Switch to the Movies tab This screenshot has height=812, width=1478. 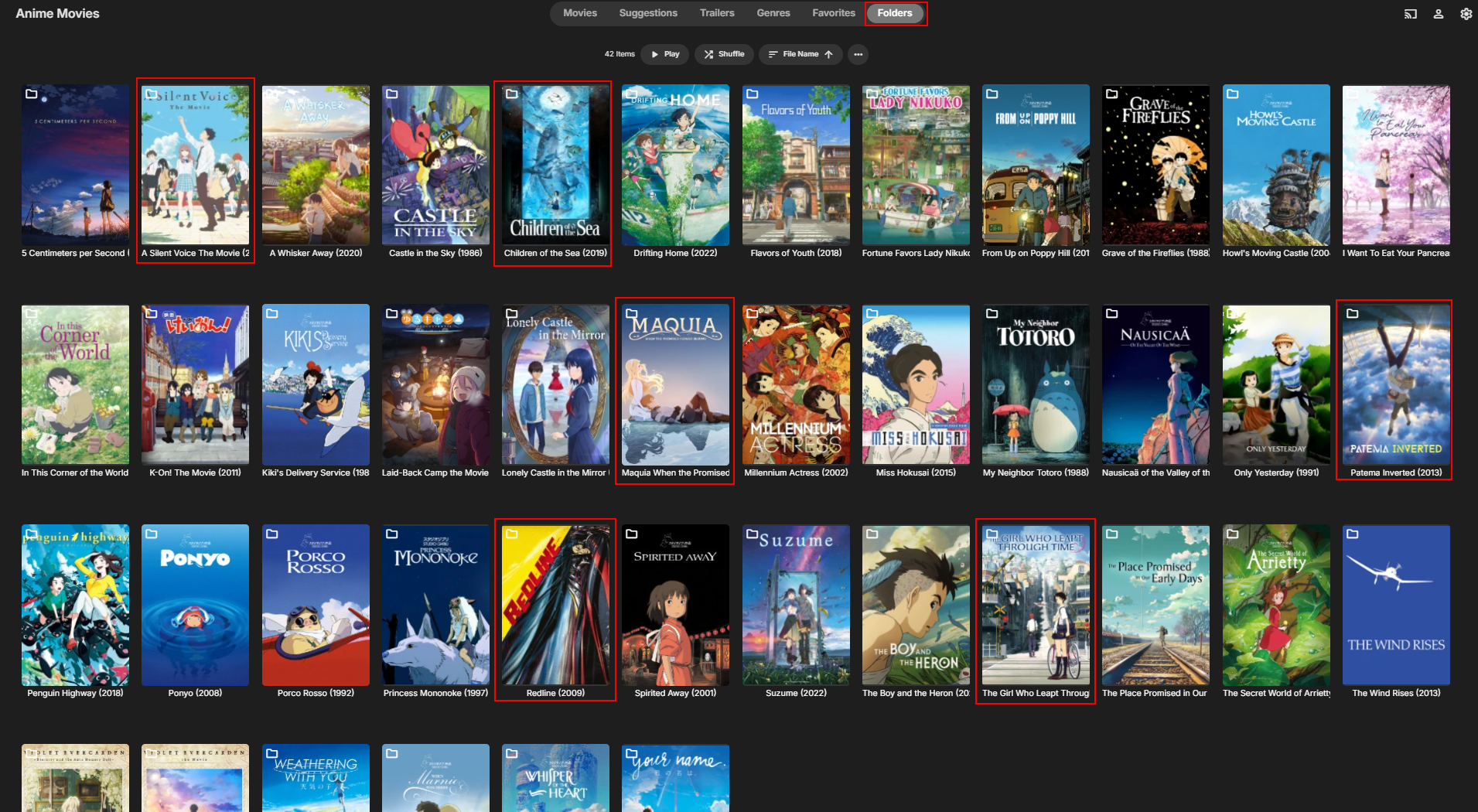point(580,13)
